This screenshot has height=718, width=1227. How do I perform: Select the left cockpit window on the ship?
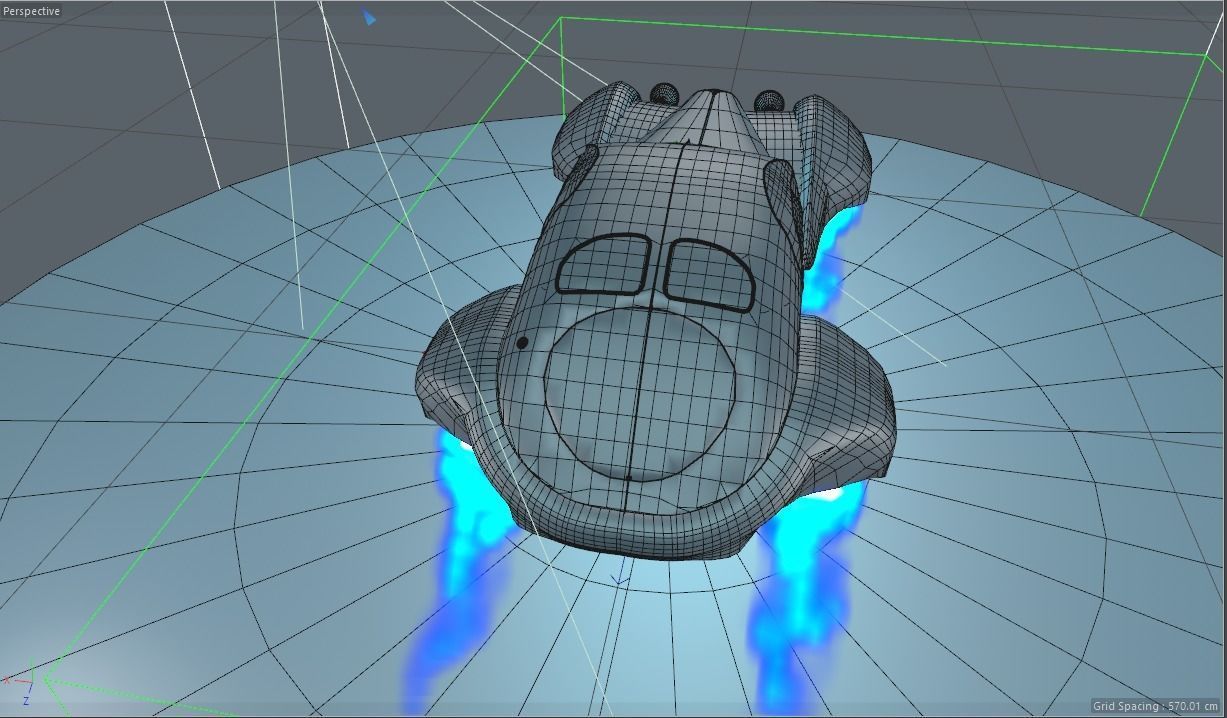604,266
